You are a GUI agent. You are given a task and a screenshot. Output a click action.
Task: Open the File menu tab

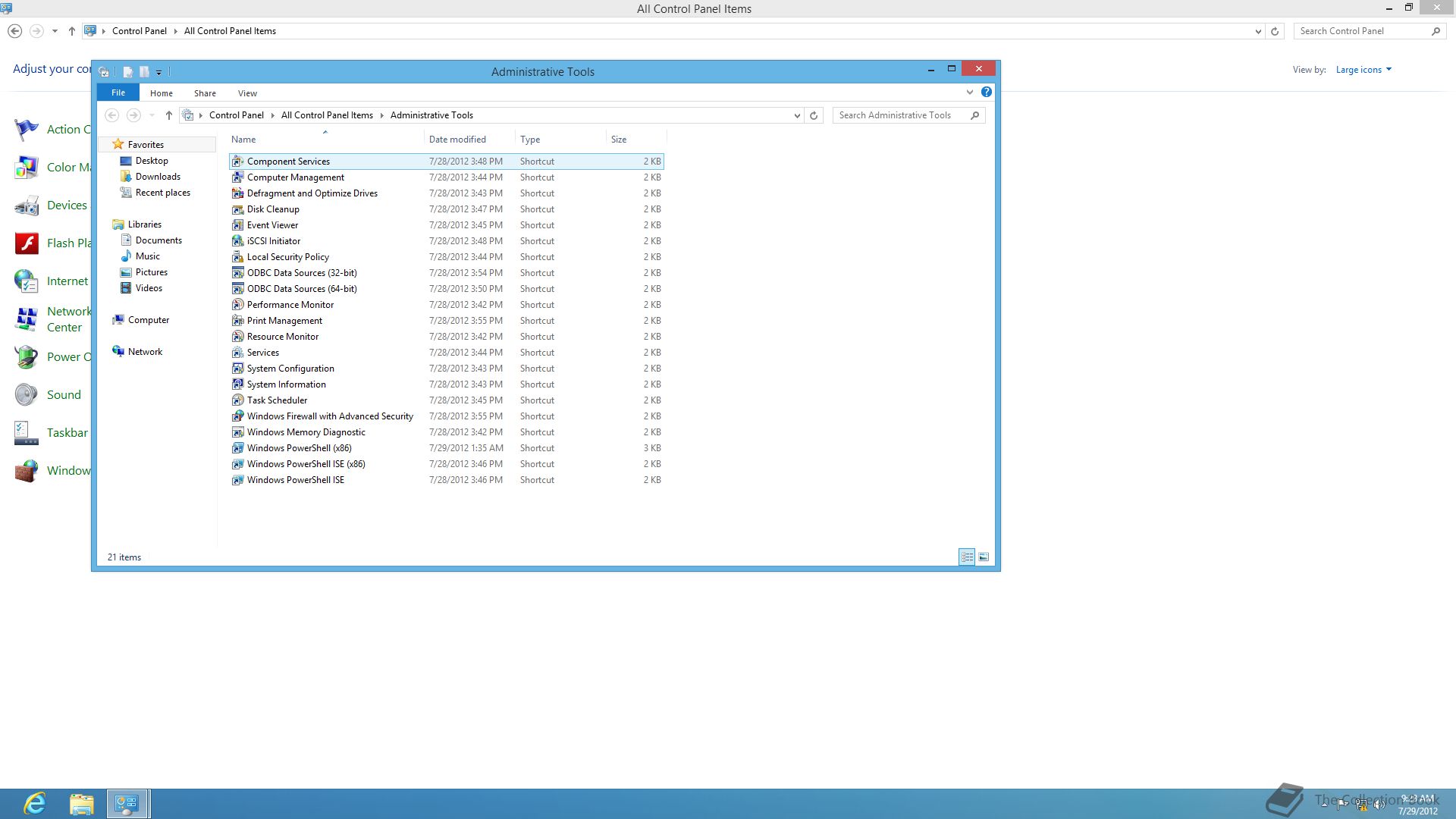click(118, 93)
